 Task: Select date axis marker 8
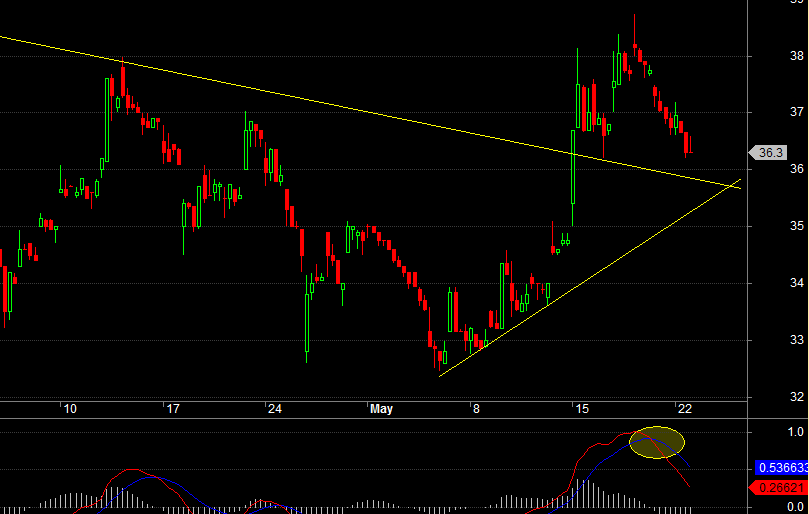pyautogui.click(x=476, y=409)
